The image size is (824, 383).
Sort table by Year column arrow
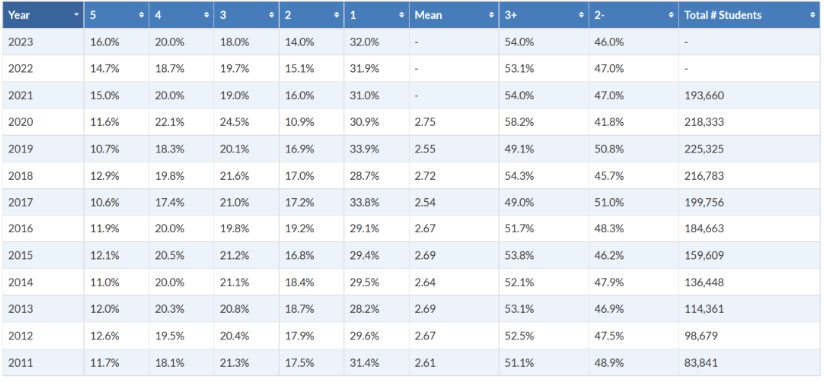(77, 15)
